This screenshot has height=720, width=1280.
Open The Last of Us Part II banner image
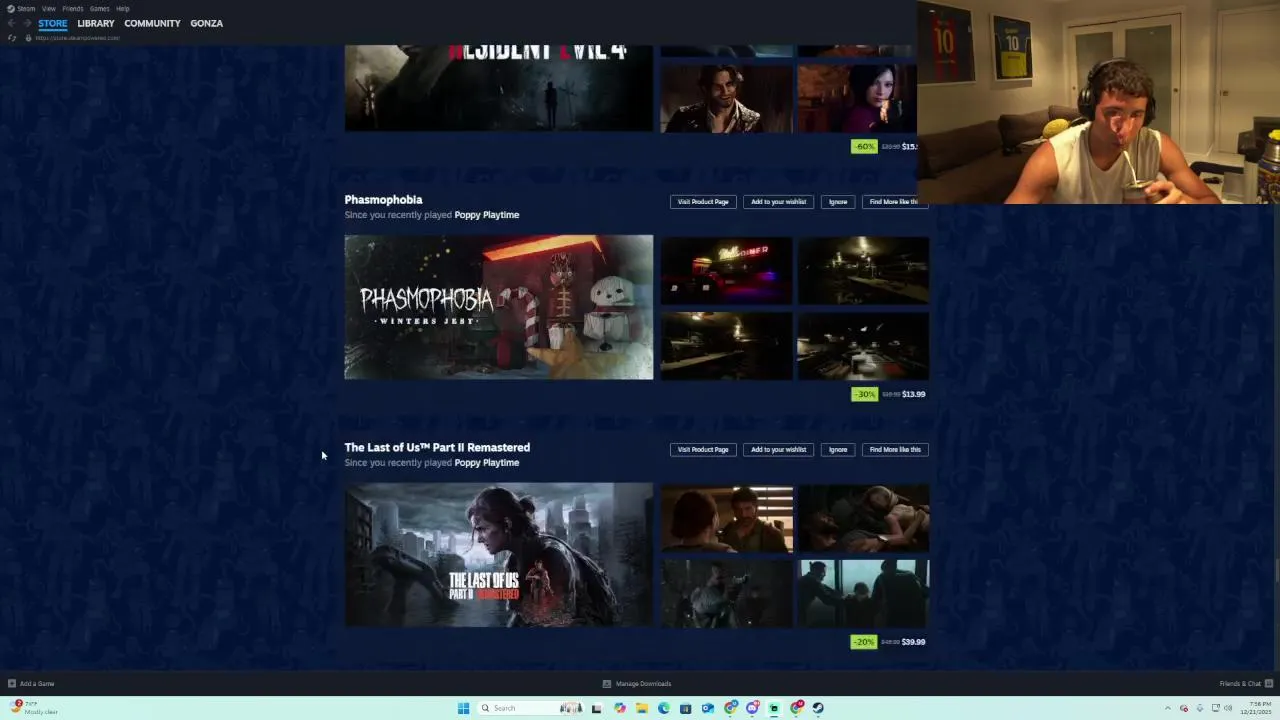[x=498, y=555]
